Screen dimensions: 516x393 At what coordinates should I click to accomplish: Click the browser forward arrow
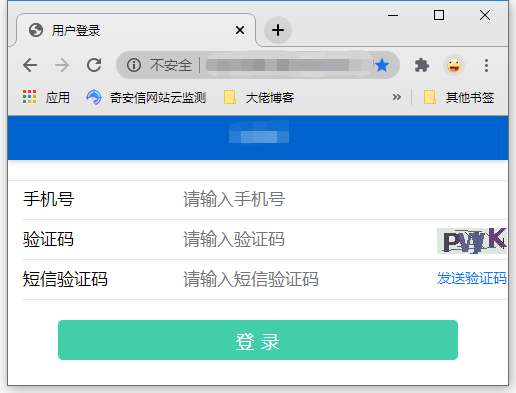[62, 65]
